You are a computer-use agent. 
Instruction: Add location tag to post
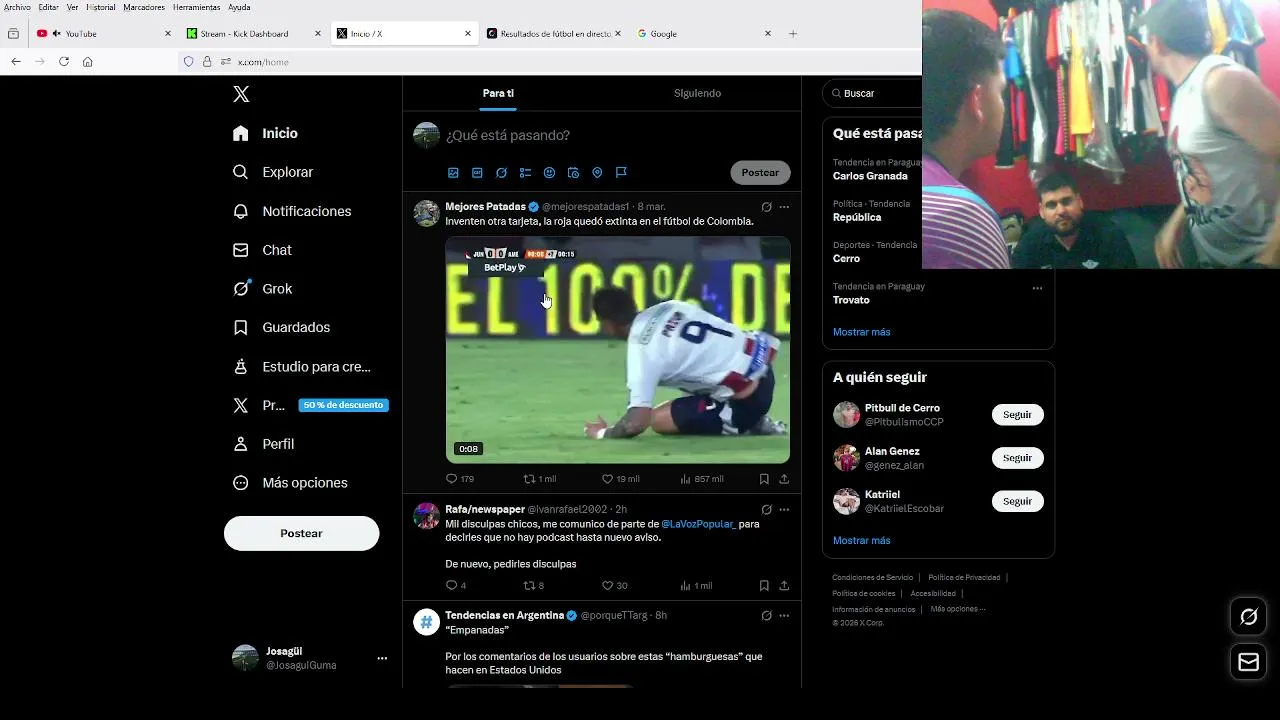click(x=597, y=173)
